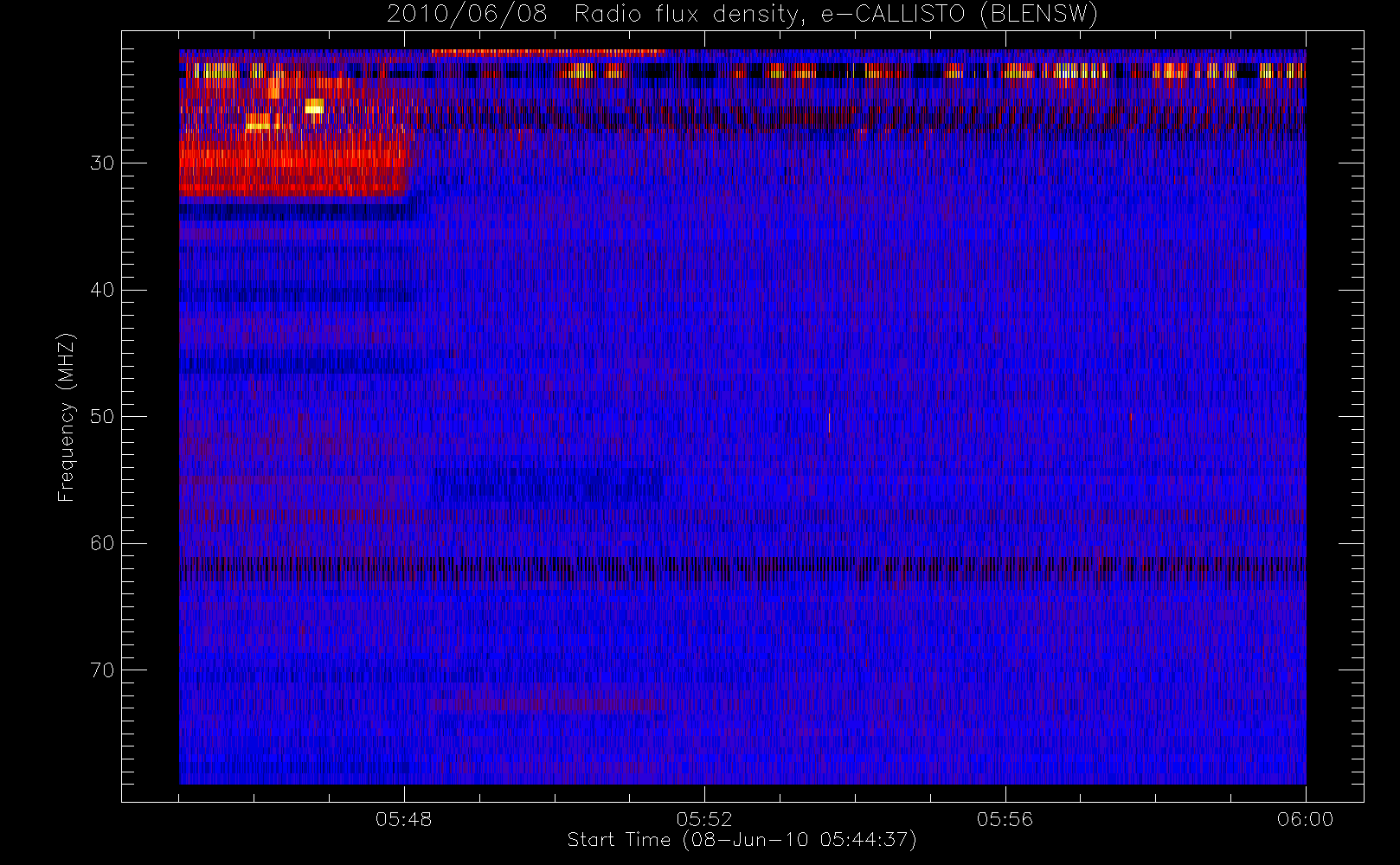Click the 60 frequency tick label
This screenshot has width=1400, height=865.
[102, 543]
